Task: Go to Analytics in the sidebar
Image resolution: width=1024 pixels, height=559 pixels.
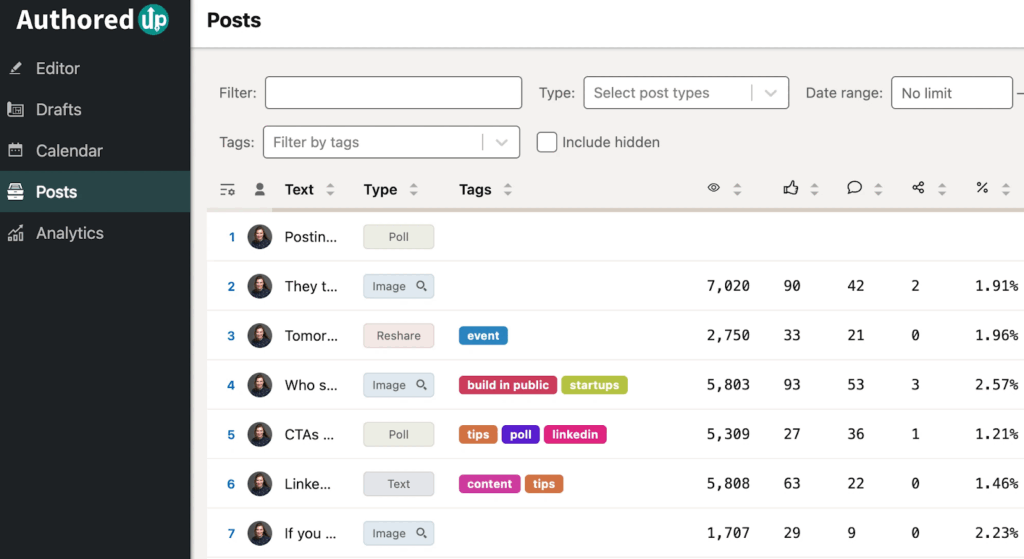Action: (x=69, y=233)
